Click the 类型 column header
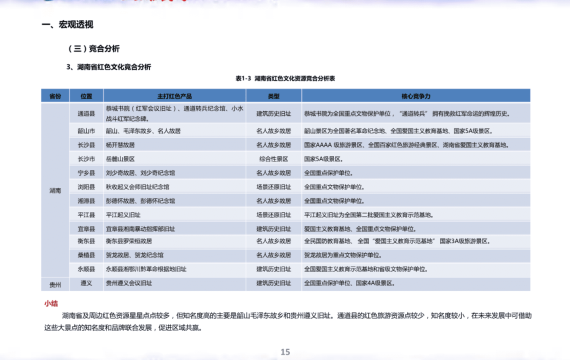 (273, 96)
